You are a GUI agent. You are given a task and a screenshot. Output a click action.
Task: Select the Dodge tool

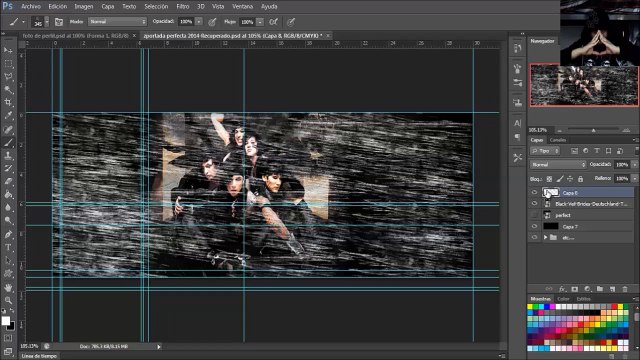pos(8,220)
